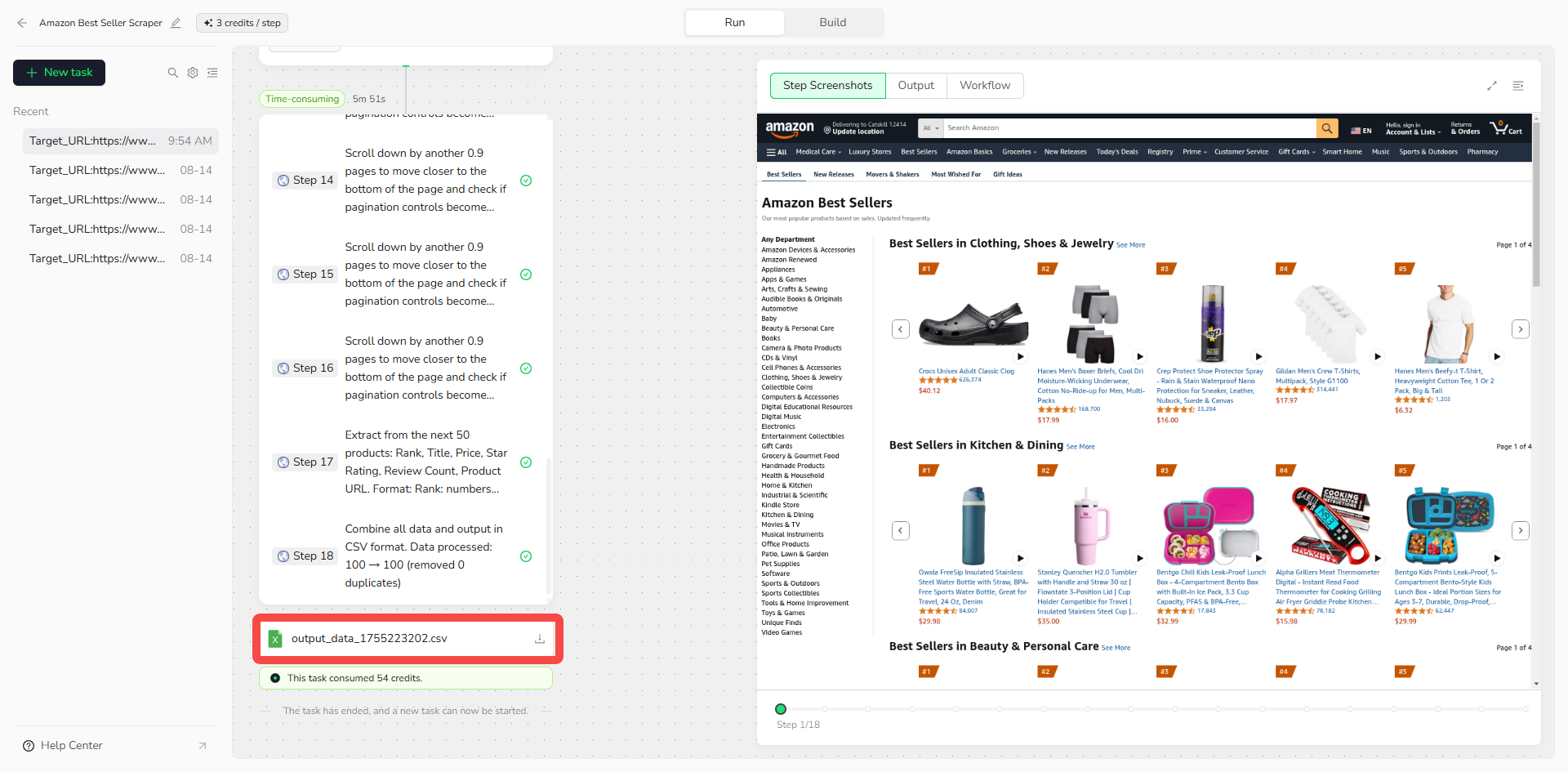Open Step 16 details
This screenshot has height=772, width=1568.
[x=305, y=368]
